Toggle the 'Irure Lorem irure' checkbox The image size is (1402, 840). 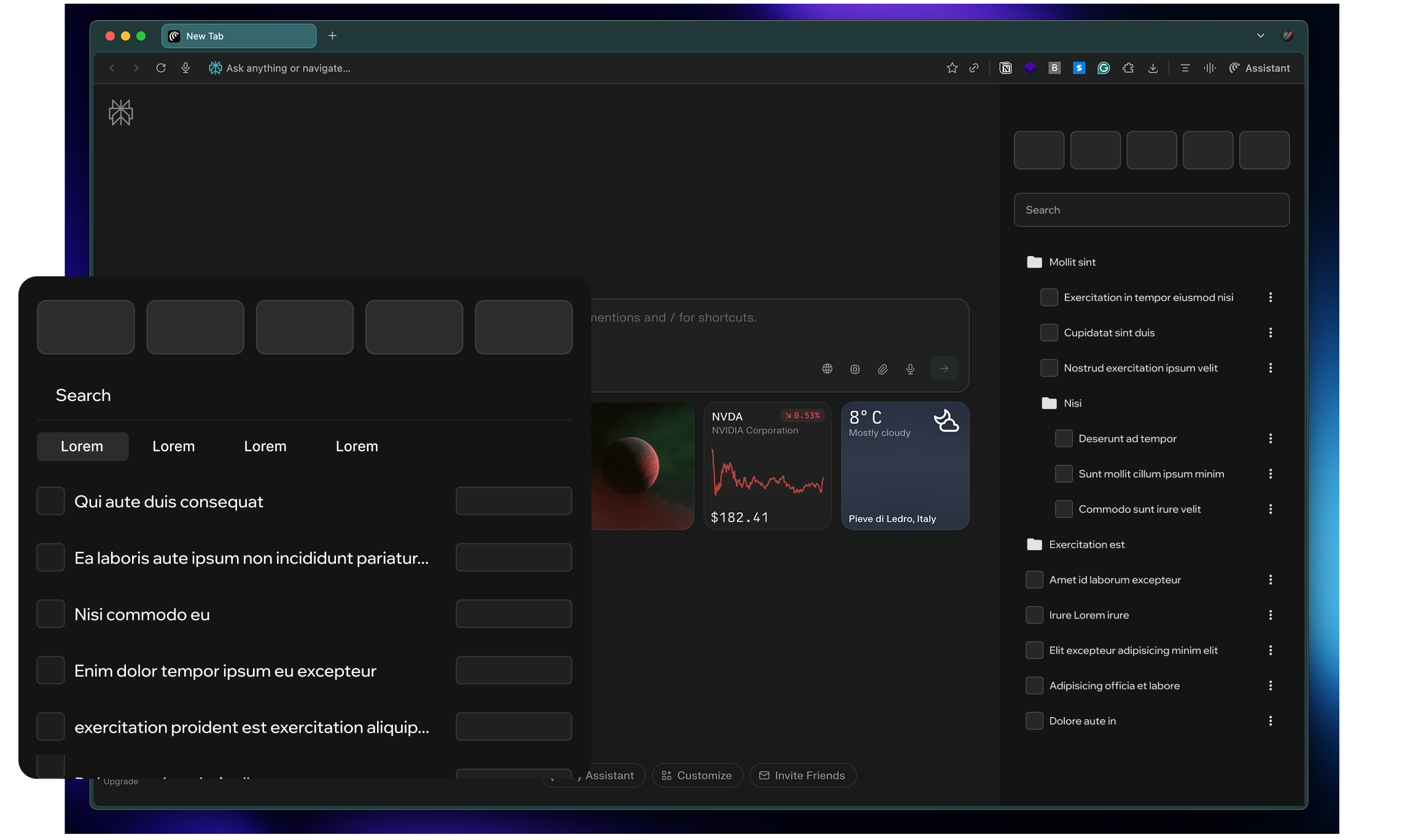(x=1034, y=615)
